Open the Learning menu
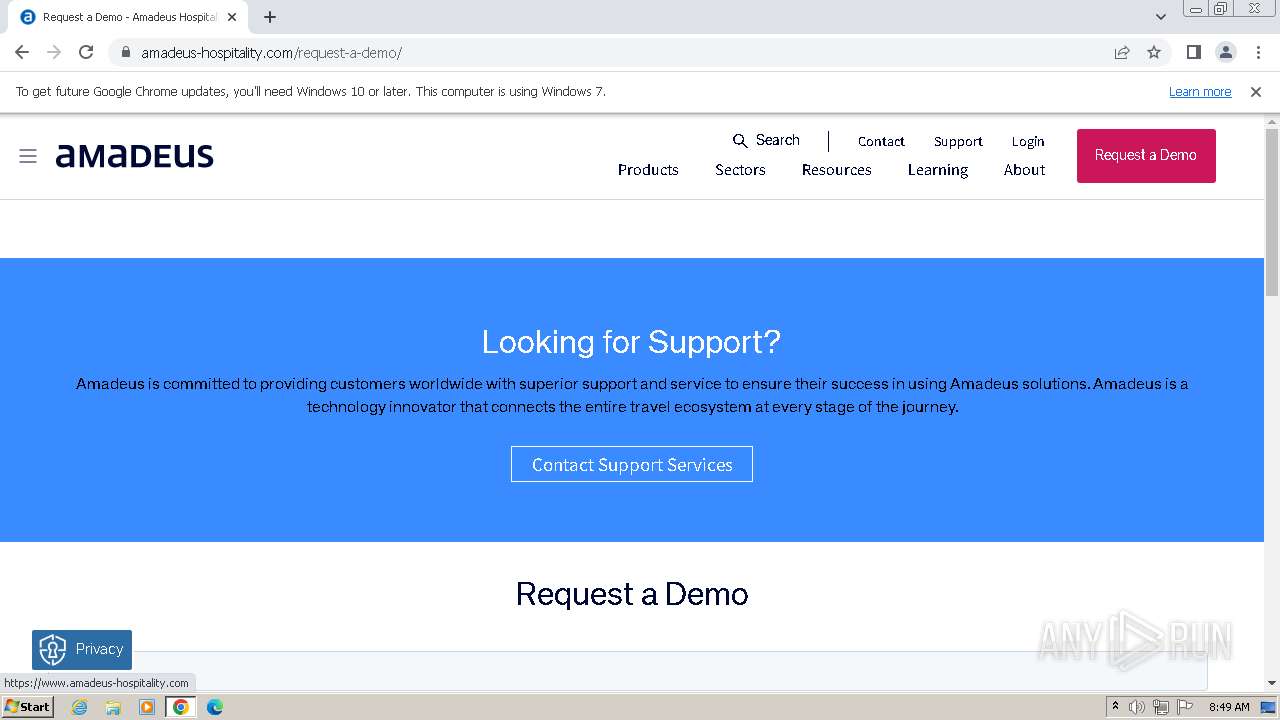 tap(938, 170)
